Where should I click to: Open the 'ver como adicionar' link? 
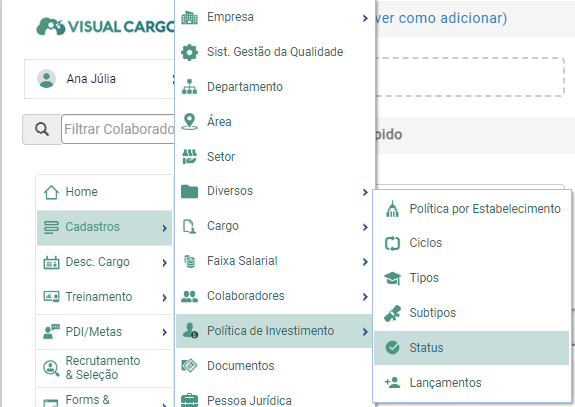440,18
